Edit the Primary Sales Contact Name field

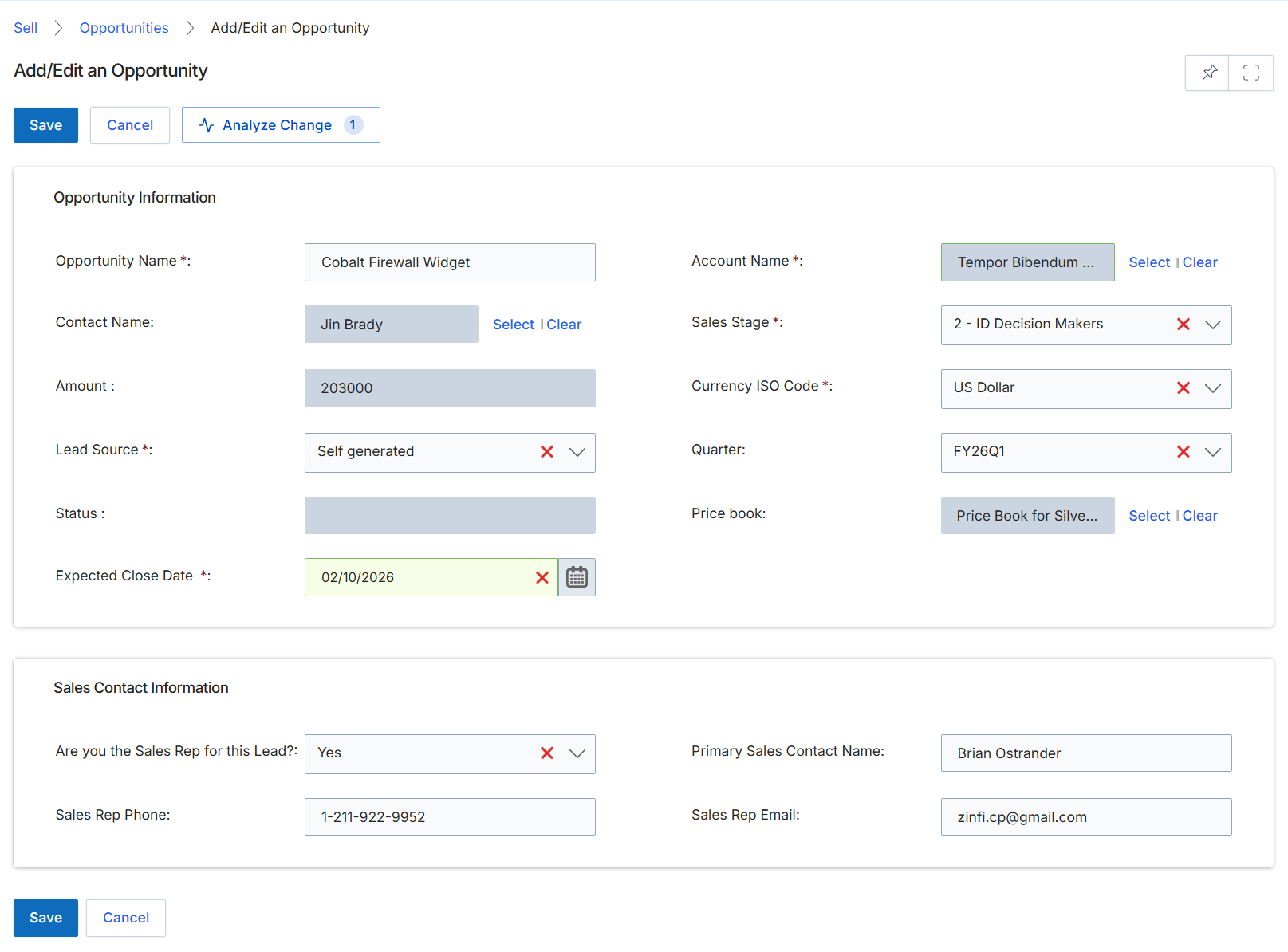(x=1086, y=753)
